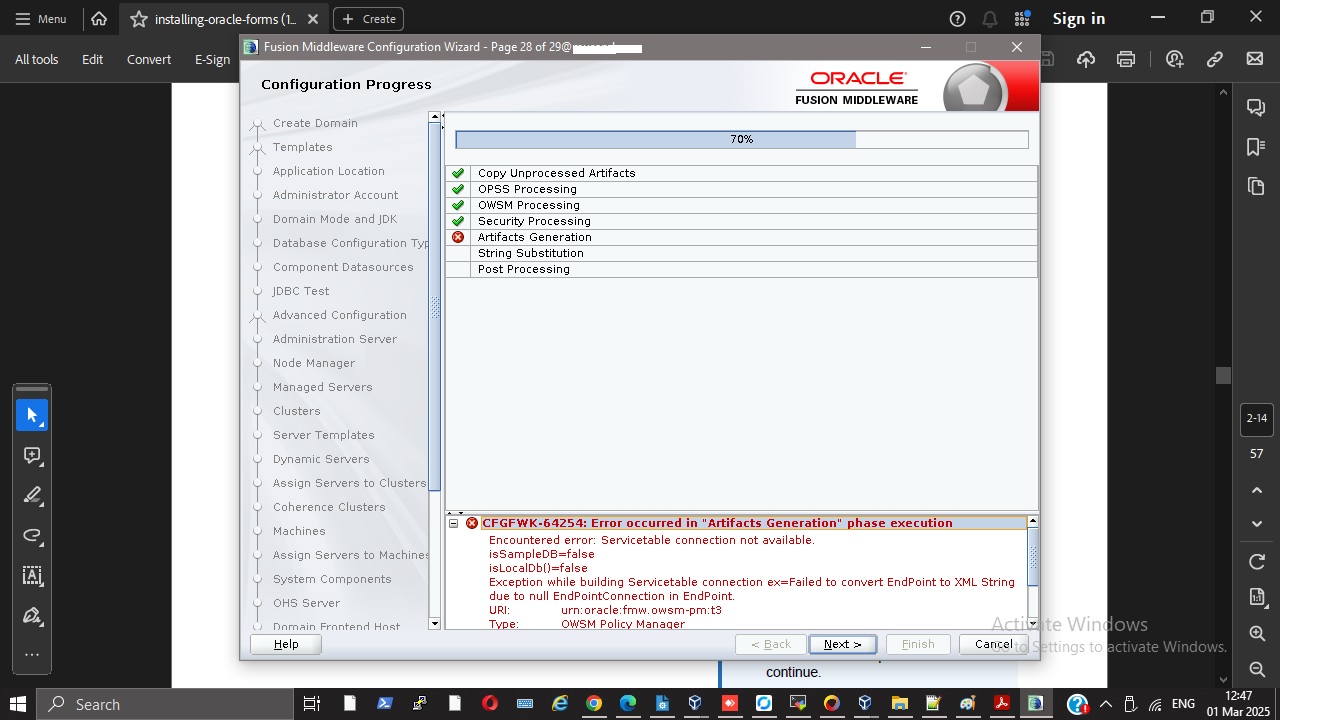
Task: Open the bookmarks panel in Acrobat
Action: [x=1256, y=147]
